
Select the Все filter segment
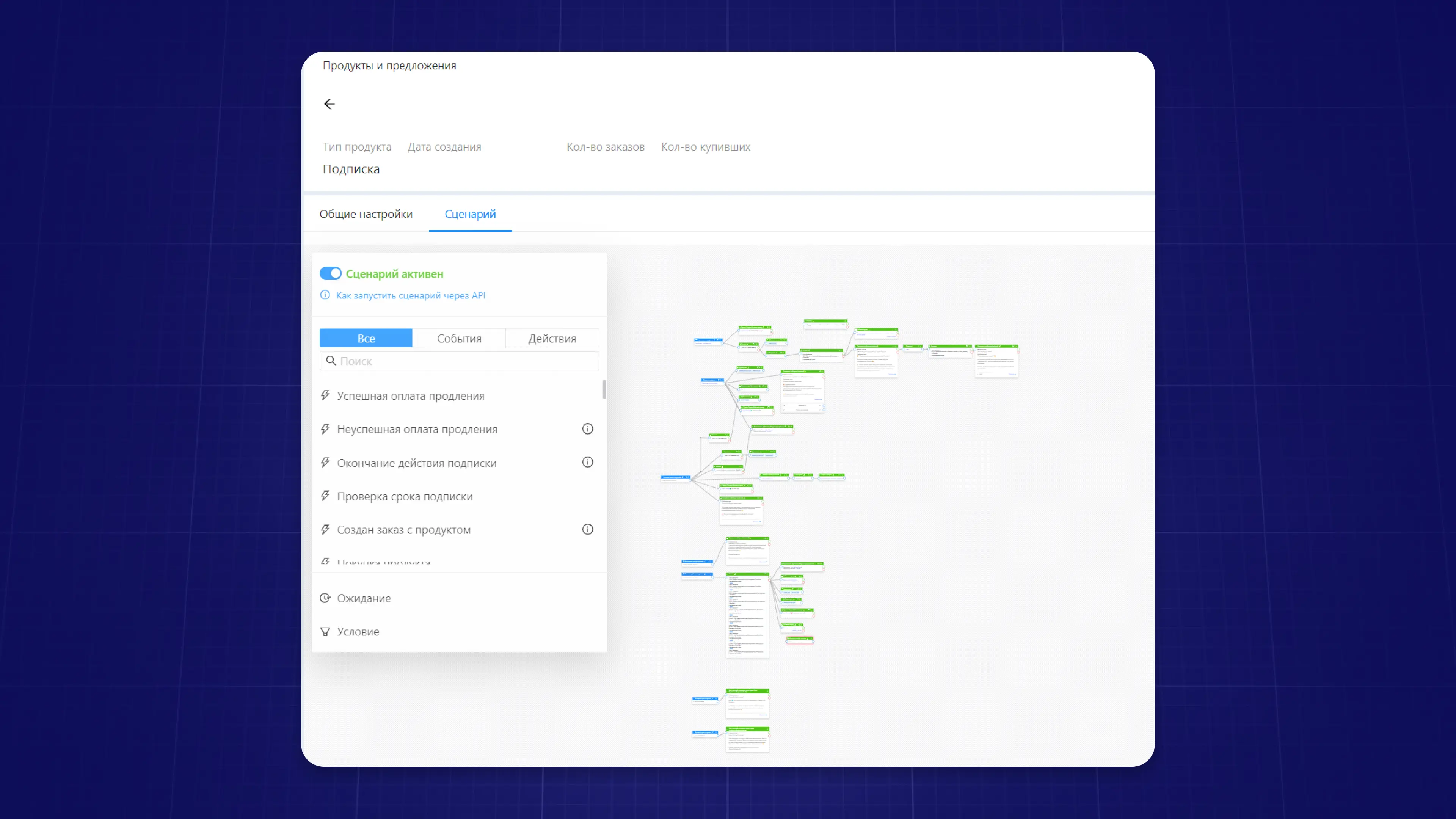[366, 339]
